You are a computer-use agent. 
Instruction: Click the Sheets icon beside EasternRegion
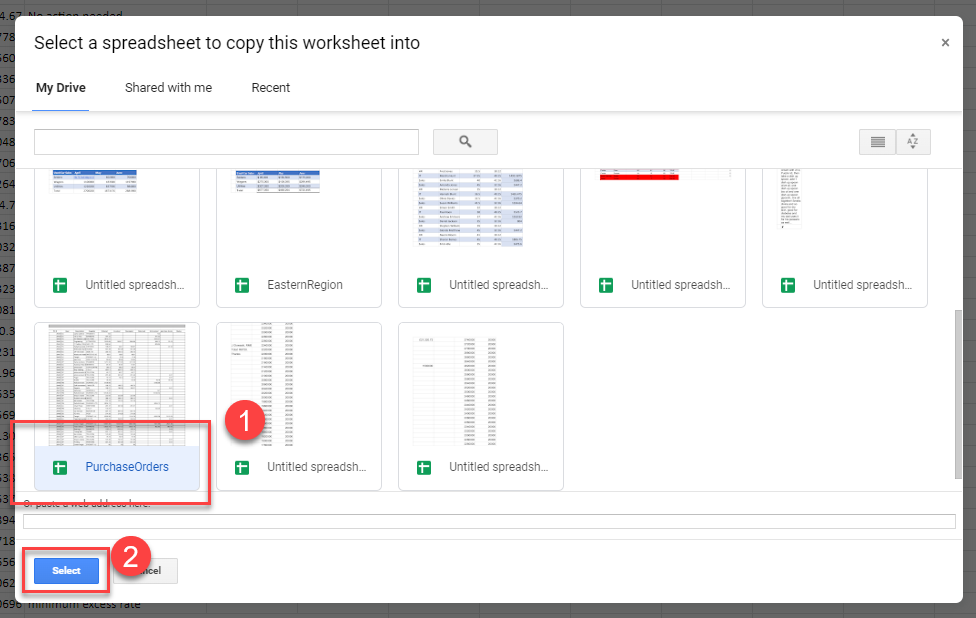click(243, 284)
